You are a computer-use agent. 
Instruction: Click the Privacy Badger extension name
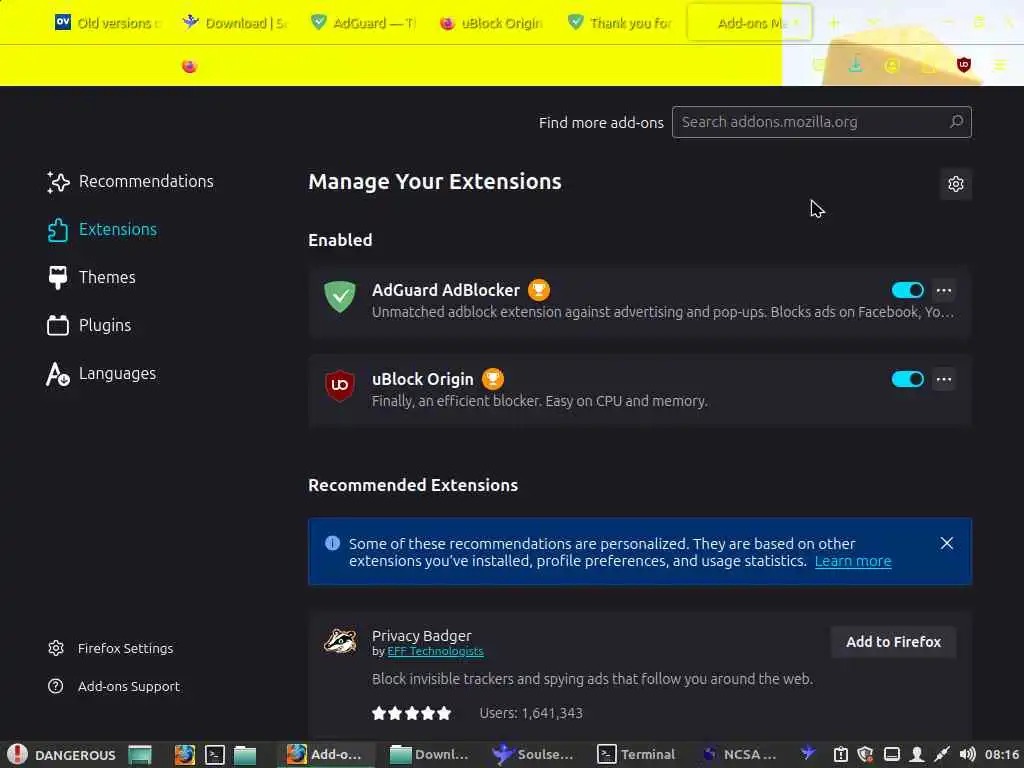[x=421, y=635]
